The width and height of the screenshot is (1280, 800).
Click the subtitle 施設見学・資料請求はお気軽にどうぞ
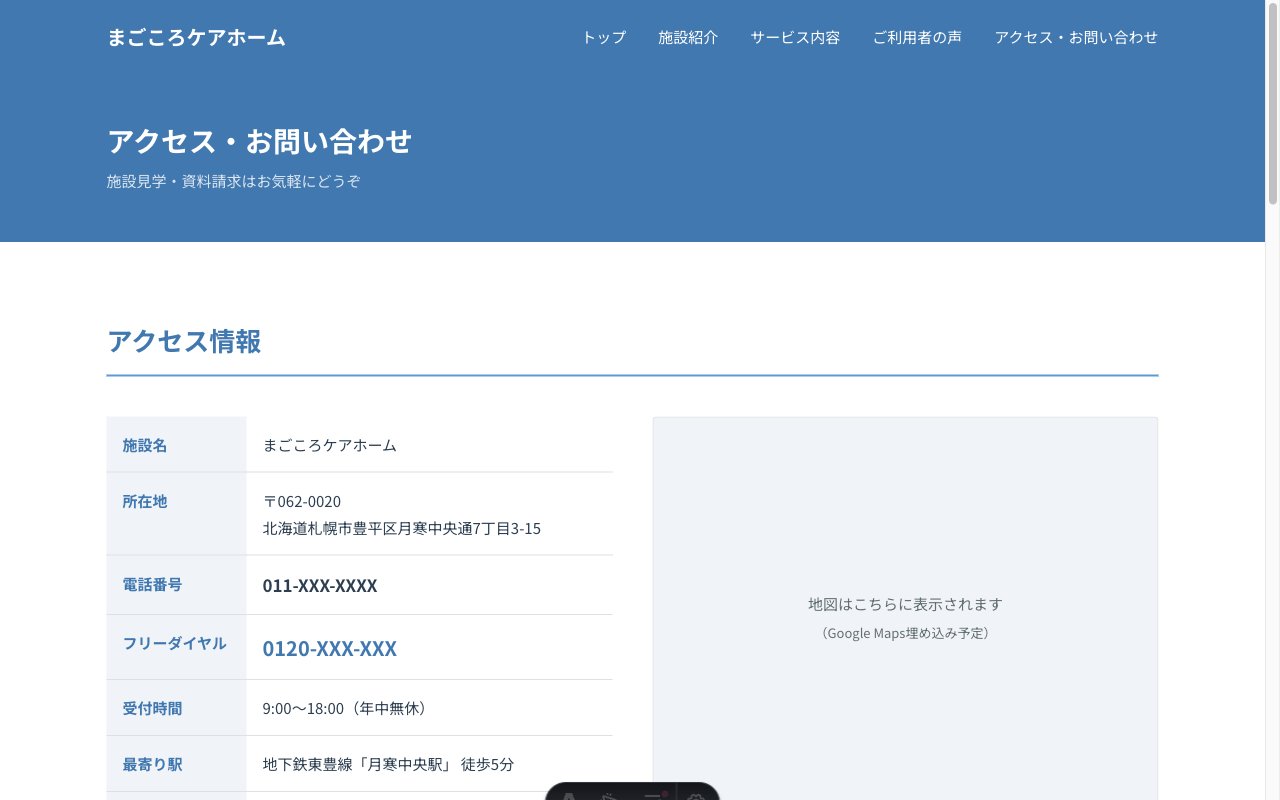tap(234, 181)
